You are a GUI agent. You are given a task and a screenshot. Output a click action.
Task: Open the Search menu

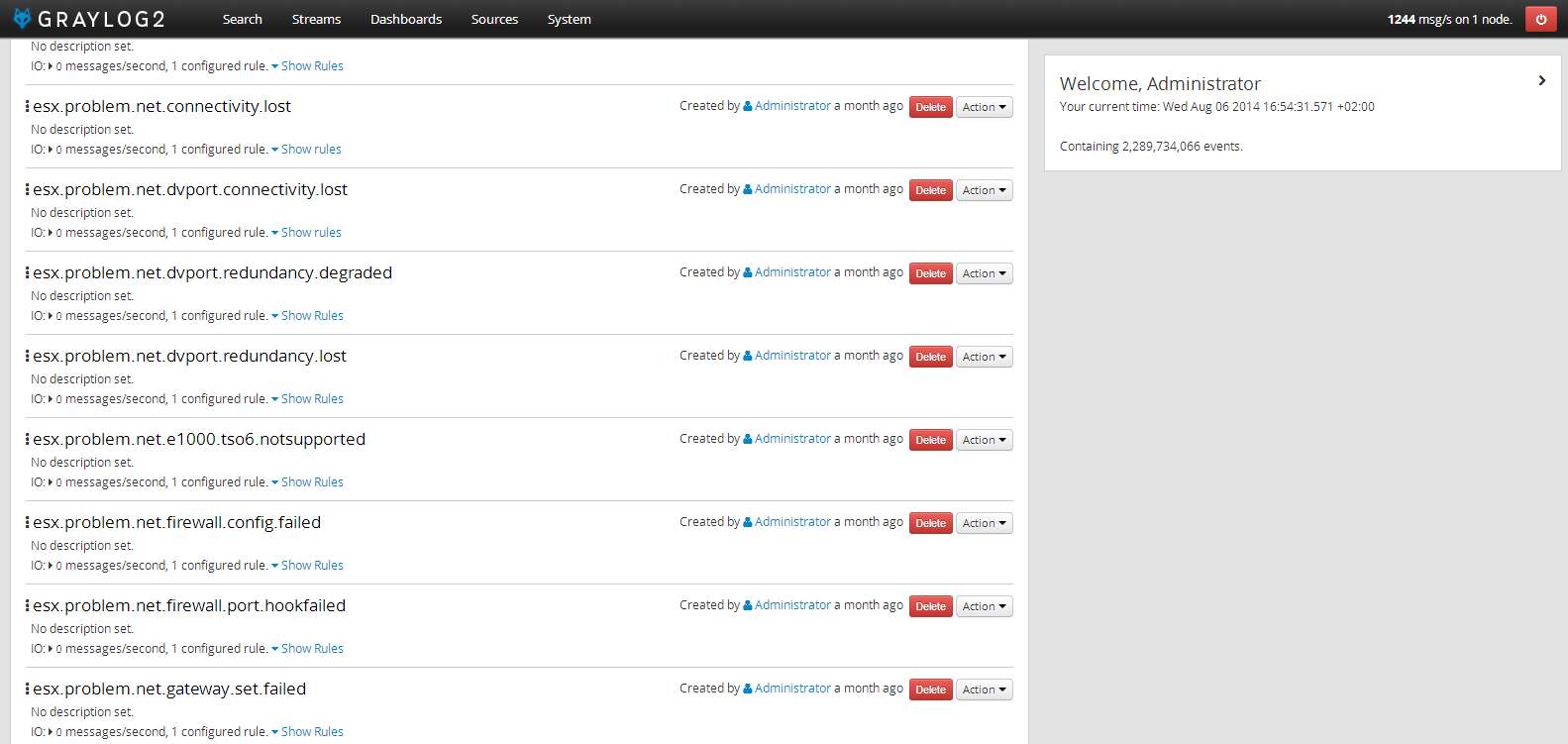pyautogui.click(x=242, y=19)
